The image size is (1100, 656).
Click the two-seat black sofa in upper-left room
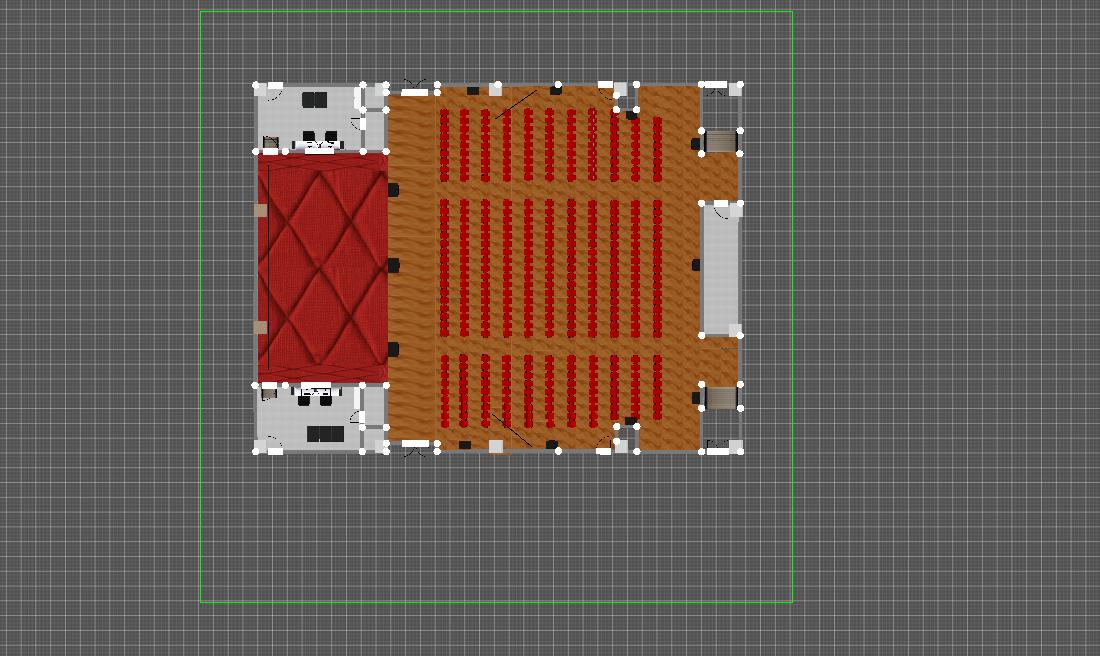314,100
